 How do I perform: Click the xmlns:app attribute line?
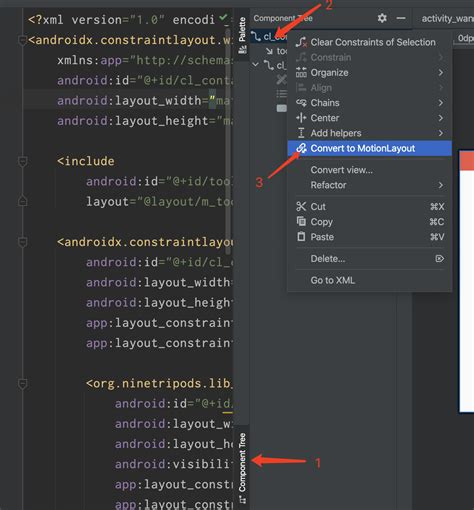click(x=145, y=60)
